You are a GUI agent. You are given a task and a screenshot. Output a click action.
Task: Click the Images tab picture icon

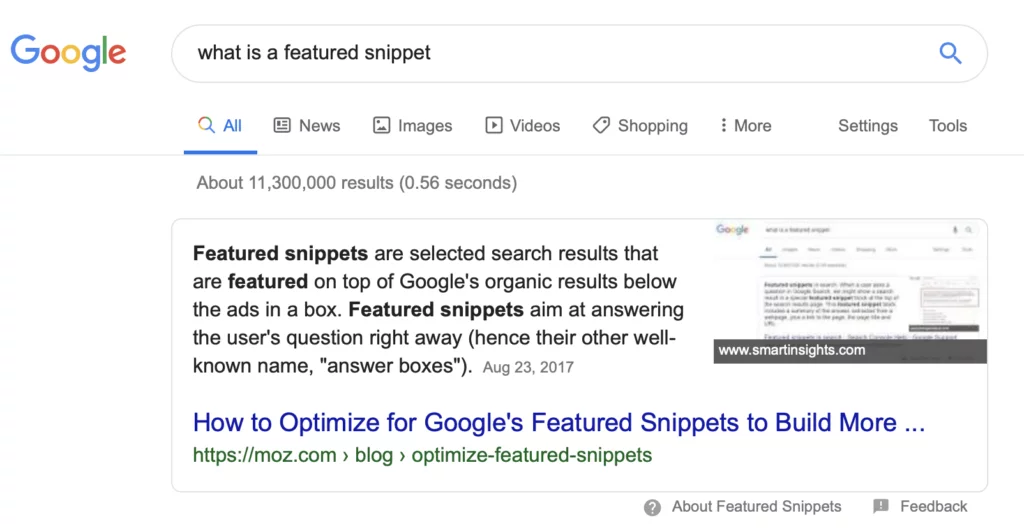(381, 126)
